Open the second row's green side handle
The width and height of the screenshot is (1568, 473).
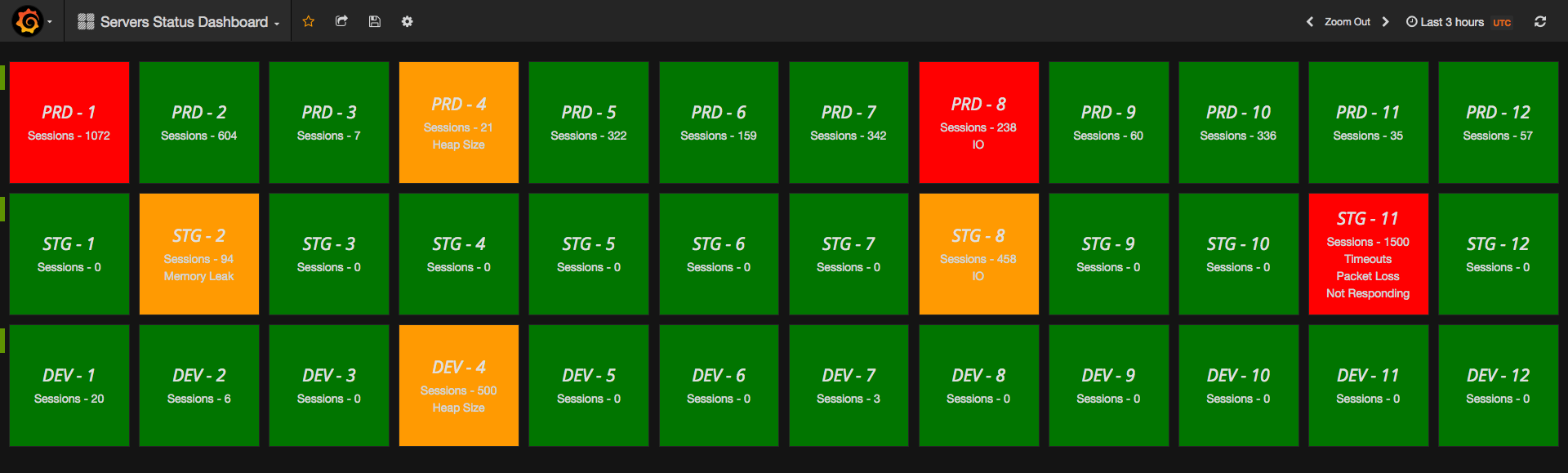pyautogui.click(x=2, y=209)
